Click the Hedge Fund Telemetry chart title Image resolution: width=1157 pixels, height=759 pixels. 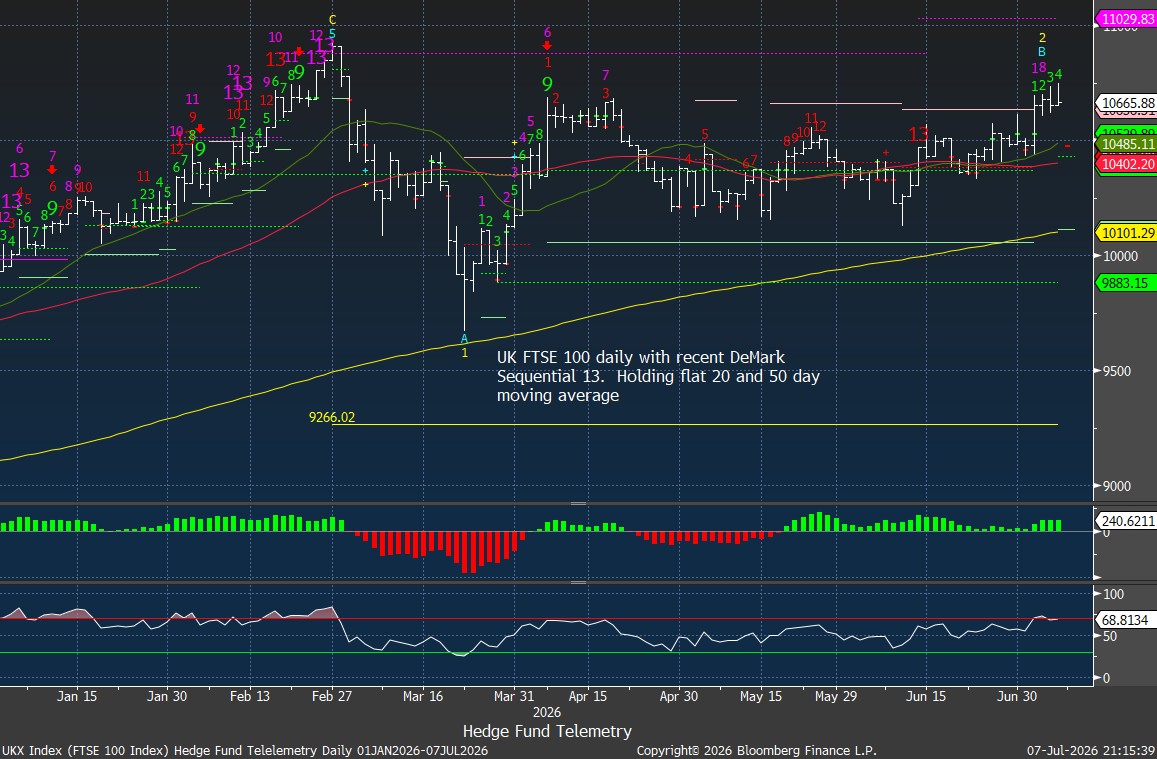[547, 731]
